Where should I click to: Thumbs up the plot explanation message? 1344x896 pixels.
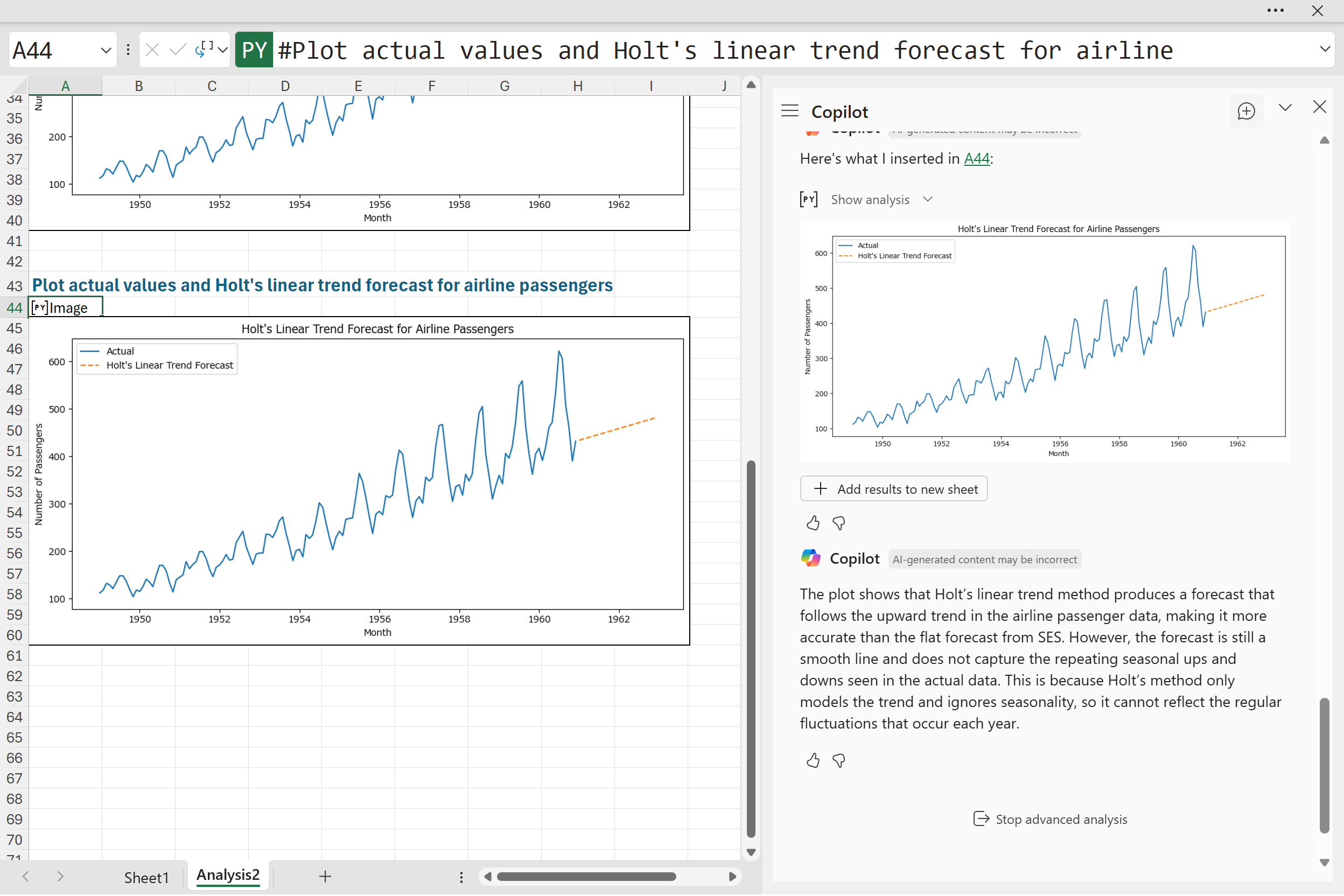pos(813,760)
